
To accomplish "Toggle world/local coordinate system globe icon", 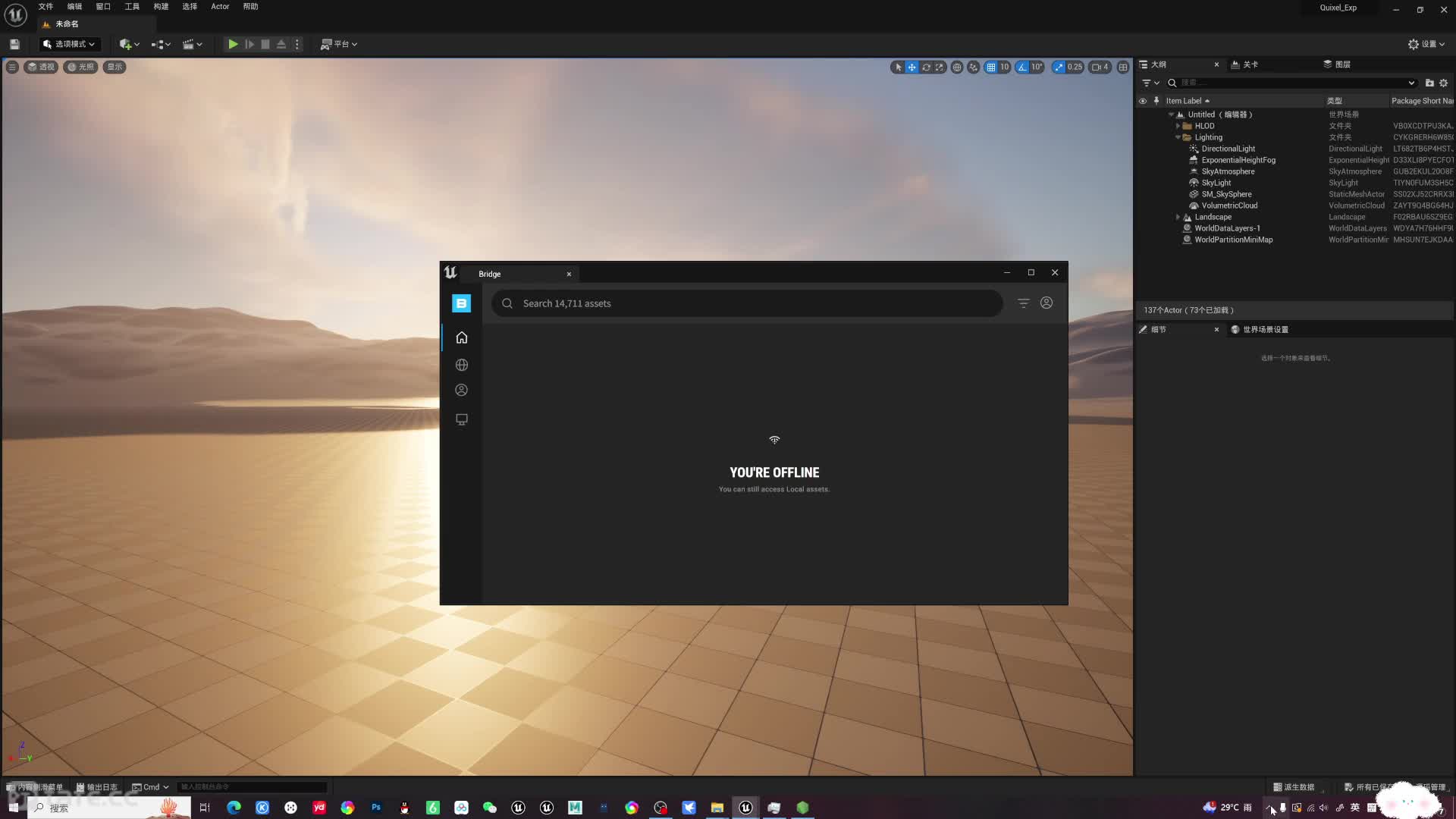I will (x=957, y=67).
